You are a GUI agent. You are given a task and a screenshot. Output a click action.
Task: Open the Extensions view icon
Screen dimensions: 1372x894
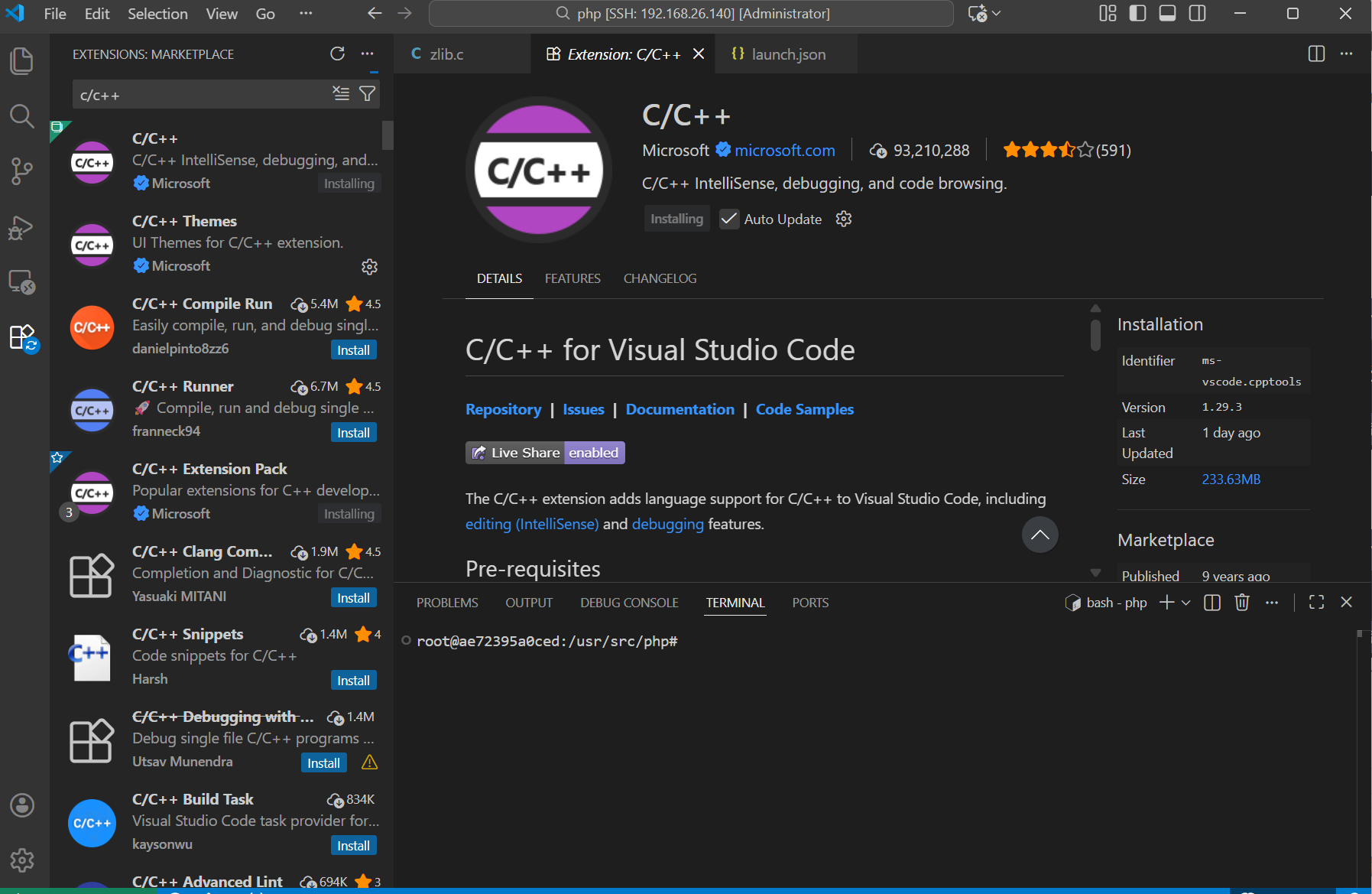[21, 337]
